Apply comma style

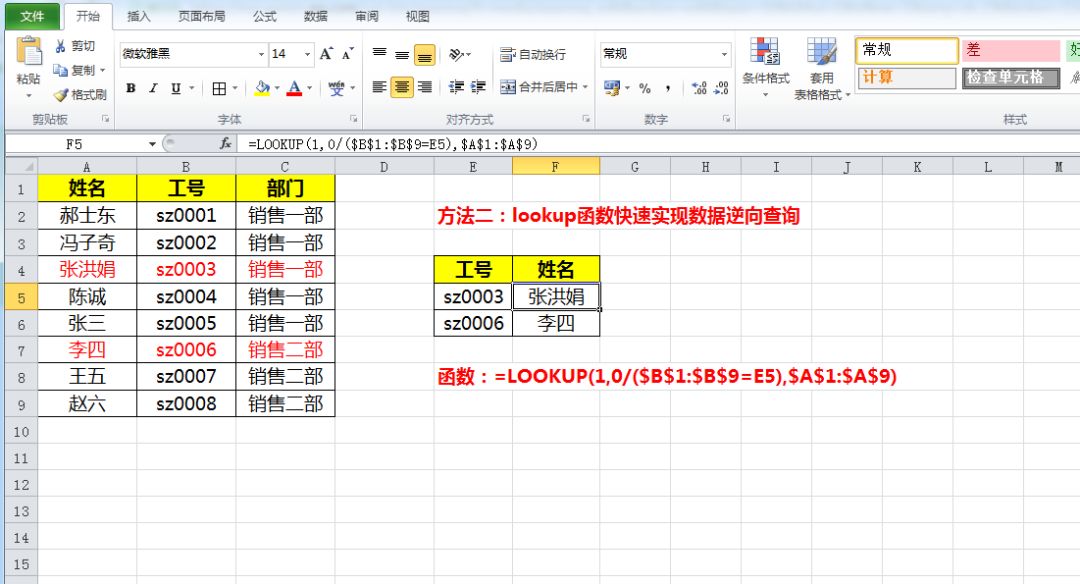[x=667, y=87]
